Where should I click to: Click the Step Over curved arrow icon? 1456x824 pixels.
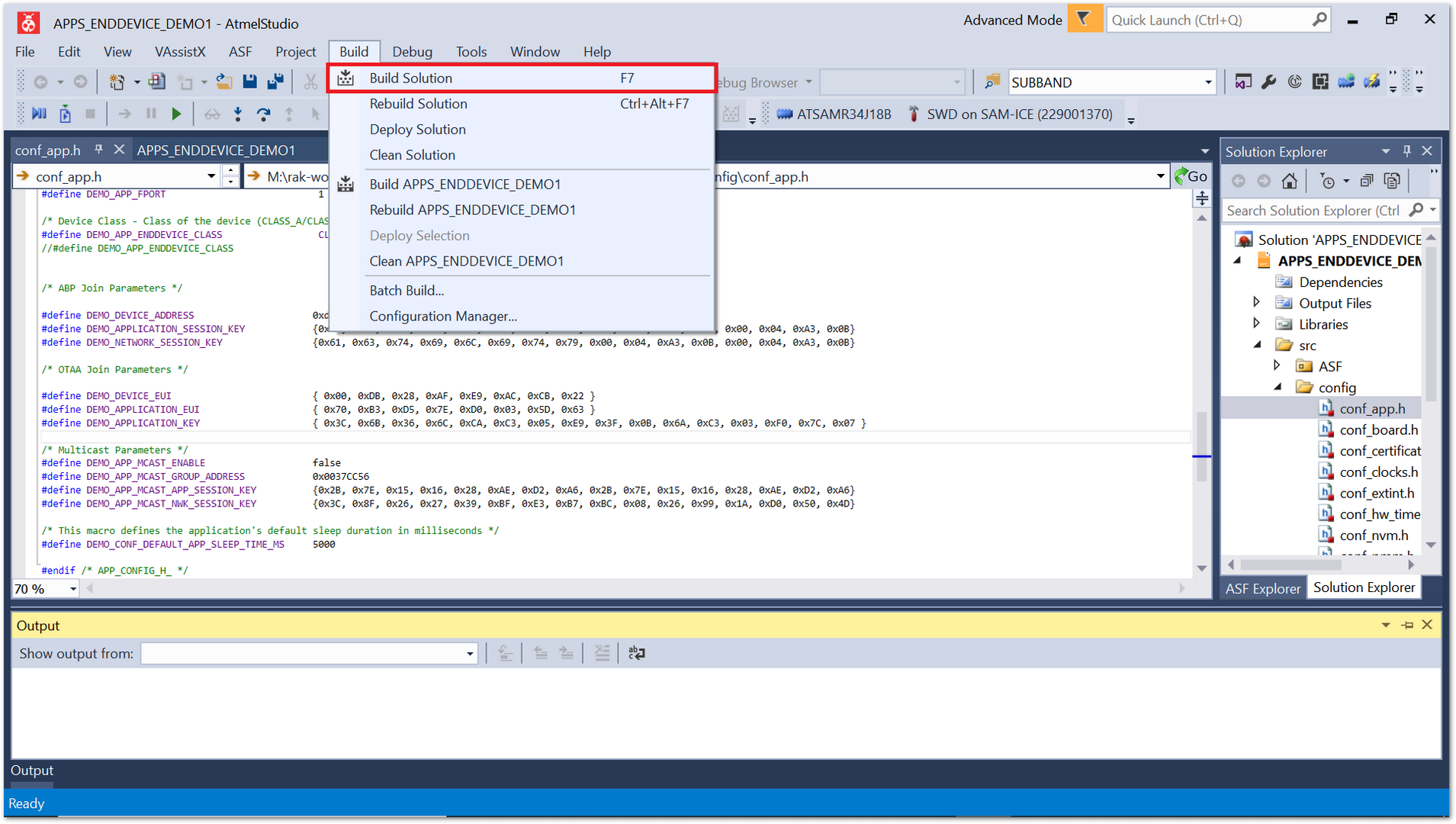coord(264,114)
